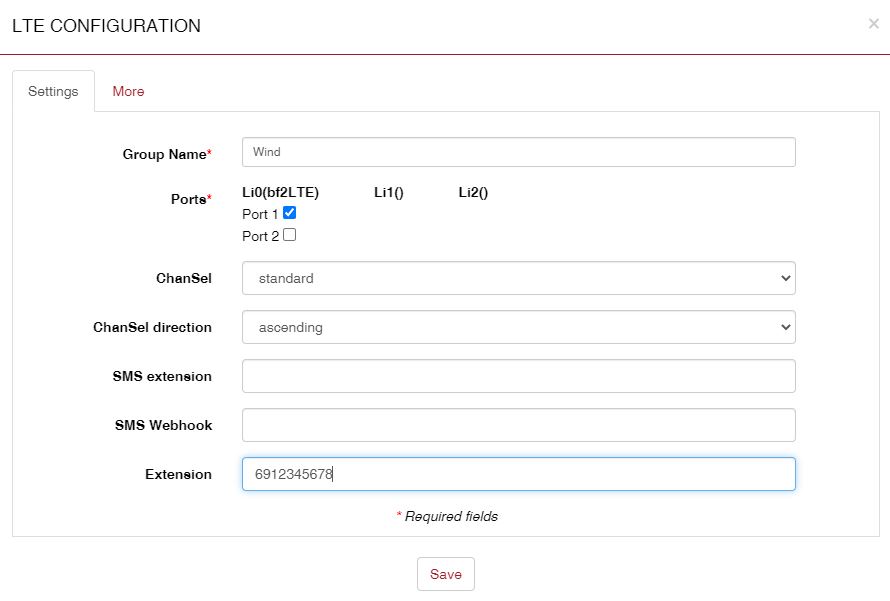890x601 pixels.
Task: Click into the SMS Webhook input box
Action: [x=518, y=425]
